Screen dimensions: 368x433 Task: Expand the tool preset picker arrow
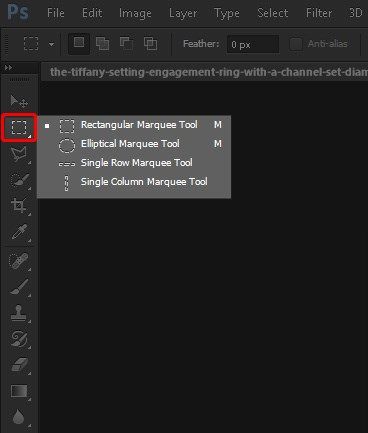click(x=51, y=44)
